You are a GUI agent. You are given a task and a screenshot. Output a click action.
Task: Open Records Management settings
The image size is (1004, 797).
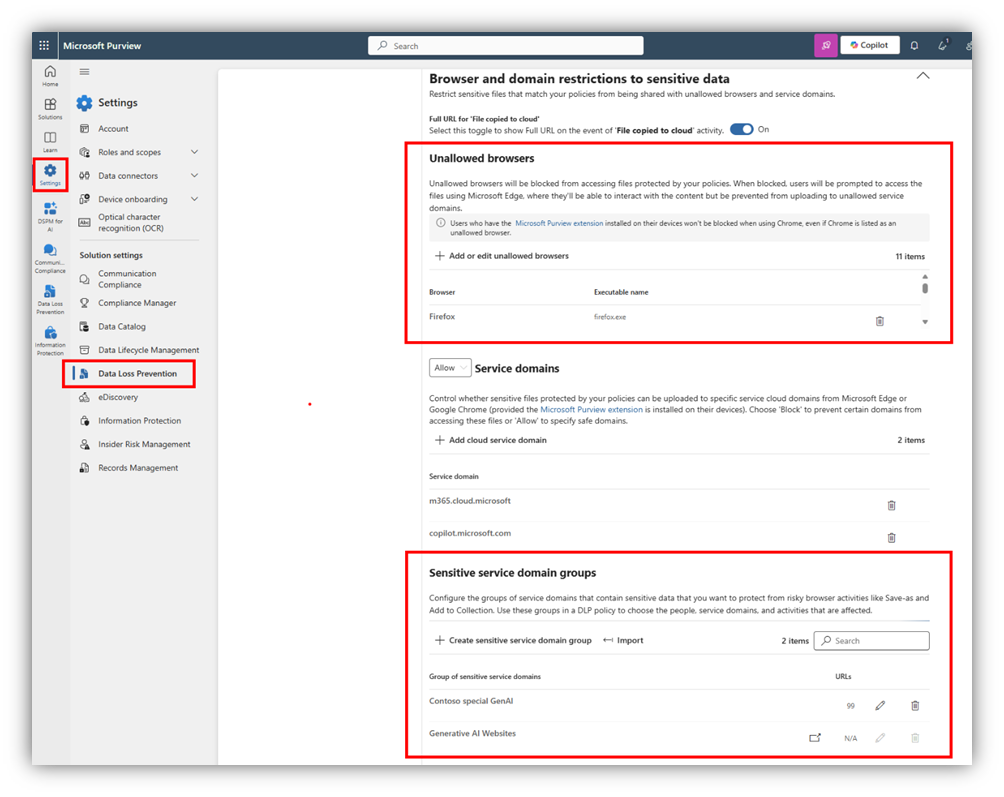click(138, 468)
